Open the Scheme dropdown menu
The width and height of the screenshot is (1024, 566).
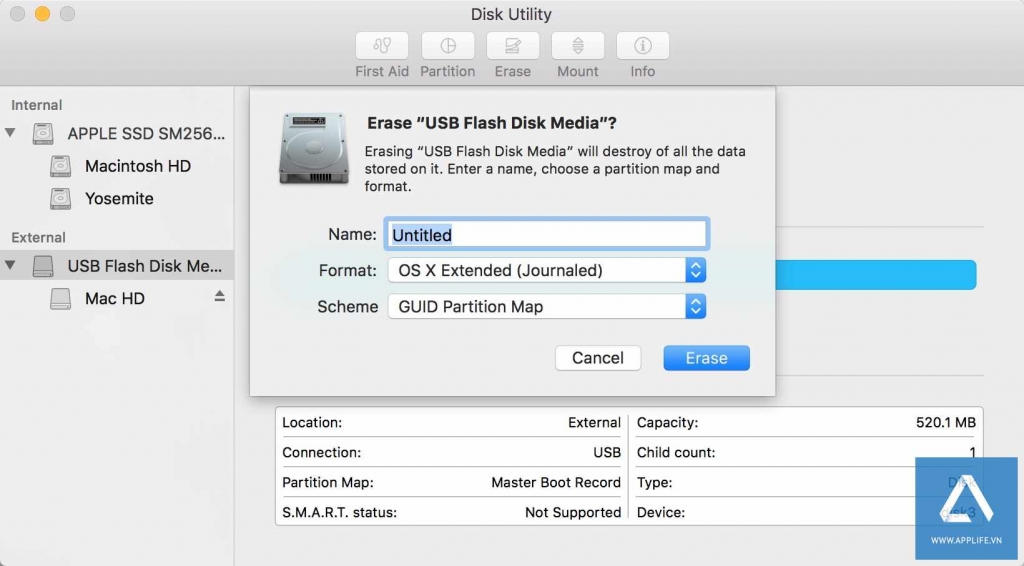click(547, 306)
